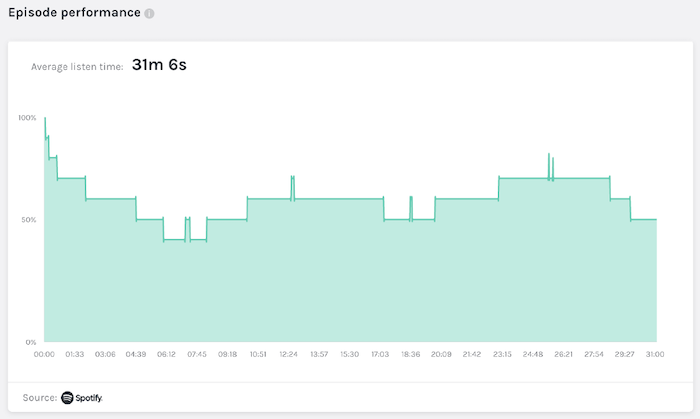Click the chart's starting peak at 100%

coord(45,118)
